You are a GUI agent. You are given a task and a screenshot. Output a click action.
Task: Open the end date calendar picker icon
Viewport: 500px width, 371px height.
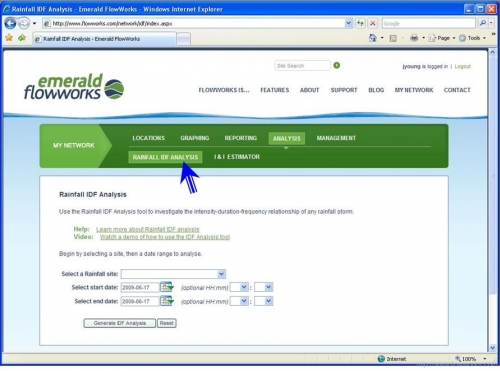(167, 301)
